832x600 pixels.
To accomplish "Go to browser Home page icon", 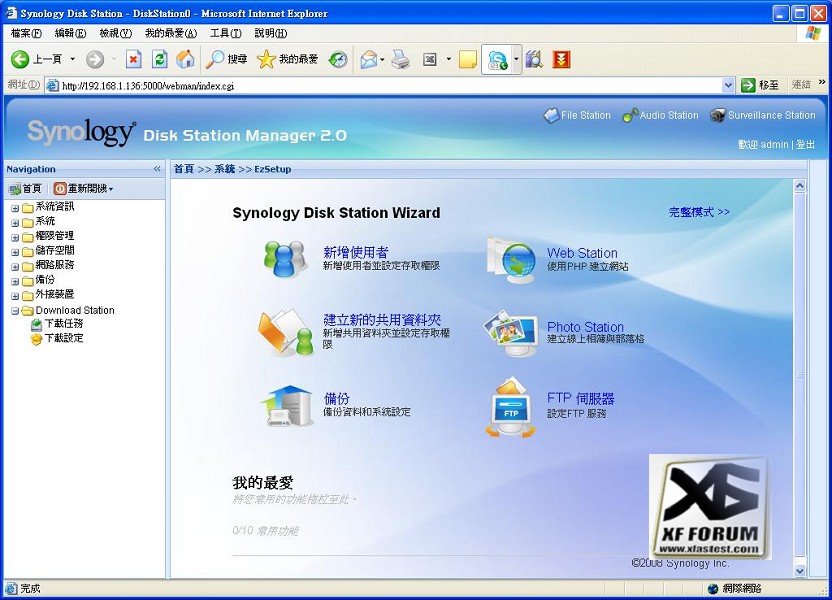I will point(185,59).
